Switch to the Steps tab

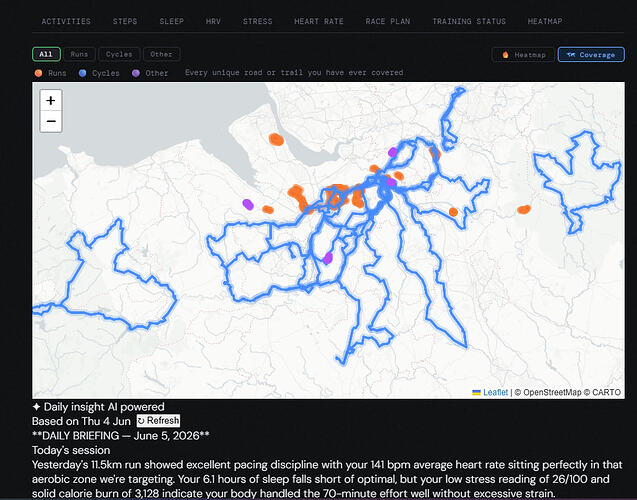point(125,21)
